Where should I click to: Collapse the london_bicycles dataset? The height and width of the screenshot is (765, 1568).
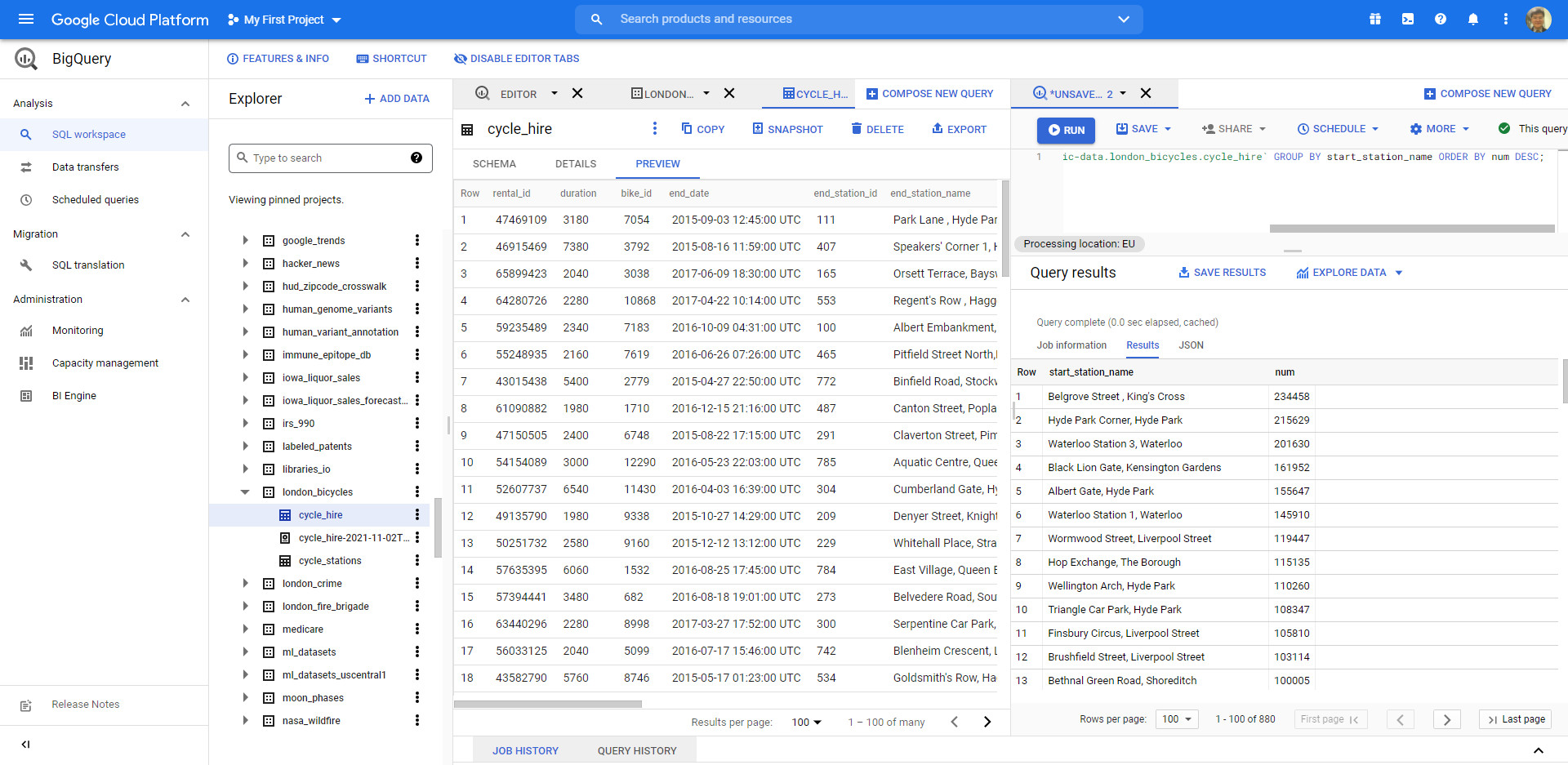coord(245,491)
